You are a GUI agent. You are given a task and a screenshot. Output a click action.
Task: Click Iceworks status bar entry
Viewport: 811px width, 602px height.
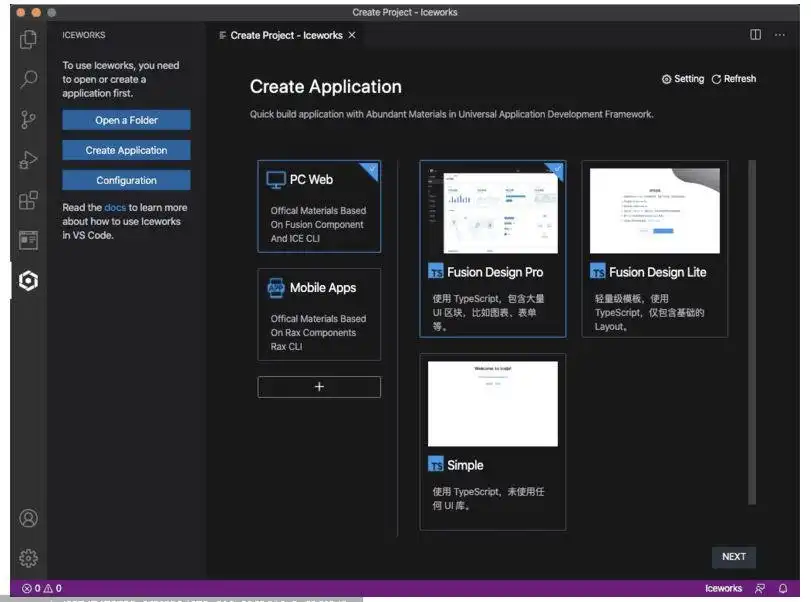[x=723, y=588]
